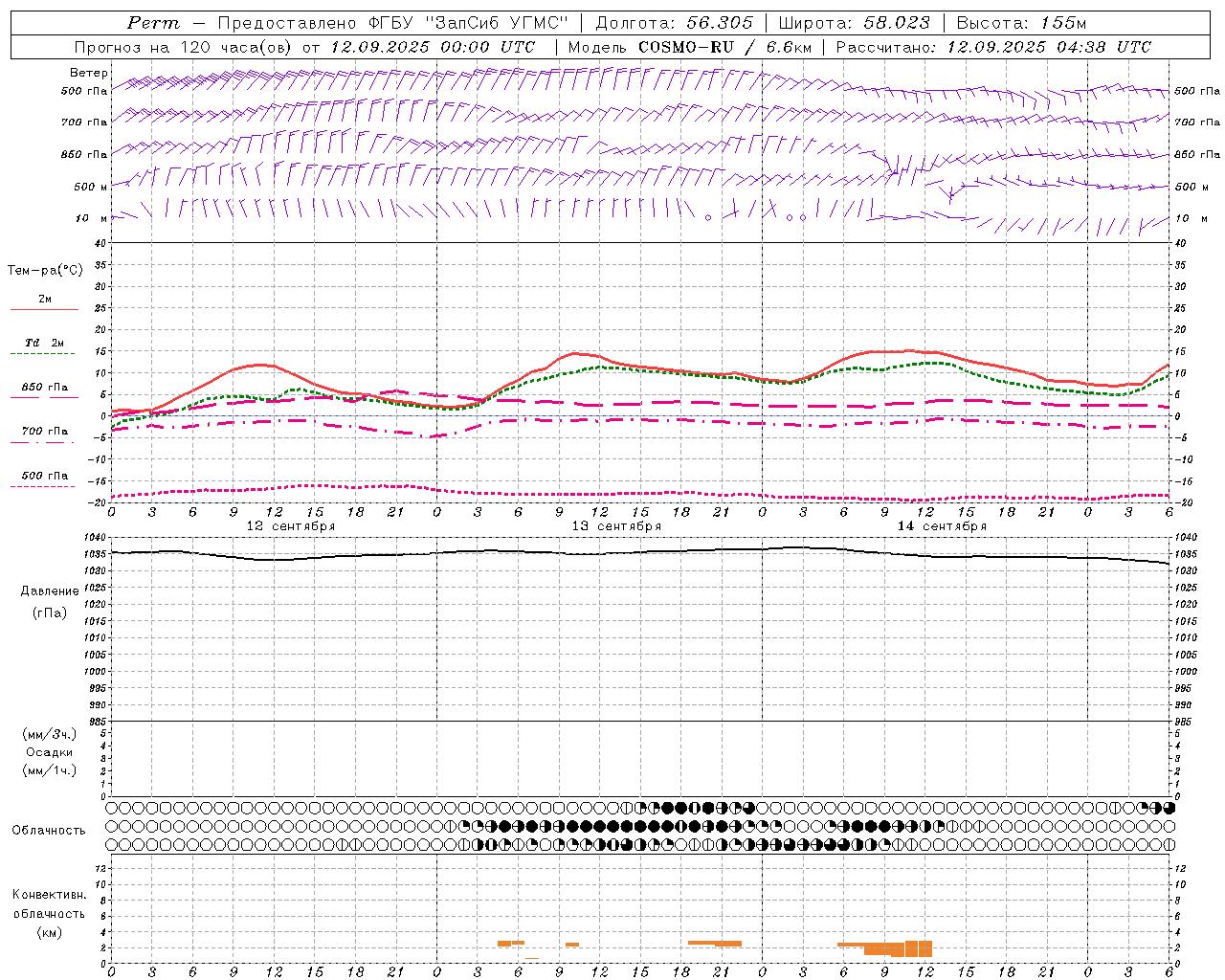The width and height of the screenshot is (1225, 980).
Task: Click the "14 сентября" date label
Action: click(x=942, y=525)
